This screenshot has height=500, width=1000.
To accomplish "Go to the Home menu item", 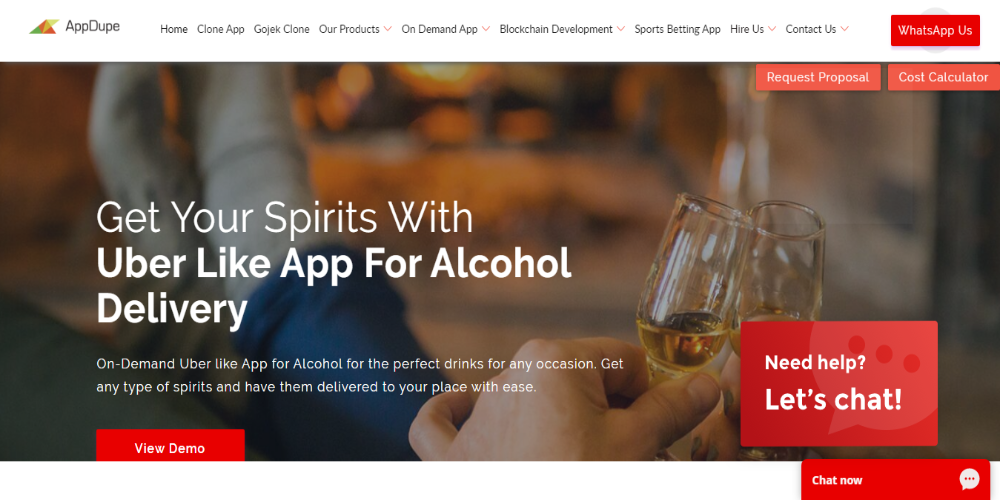I will tap(173, 29).
